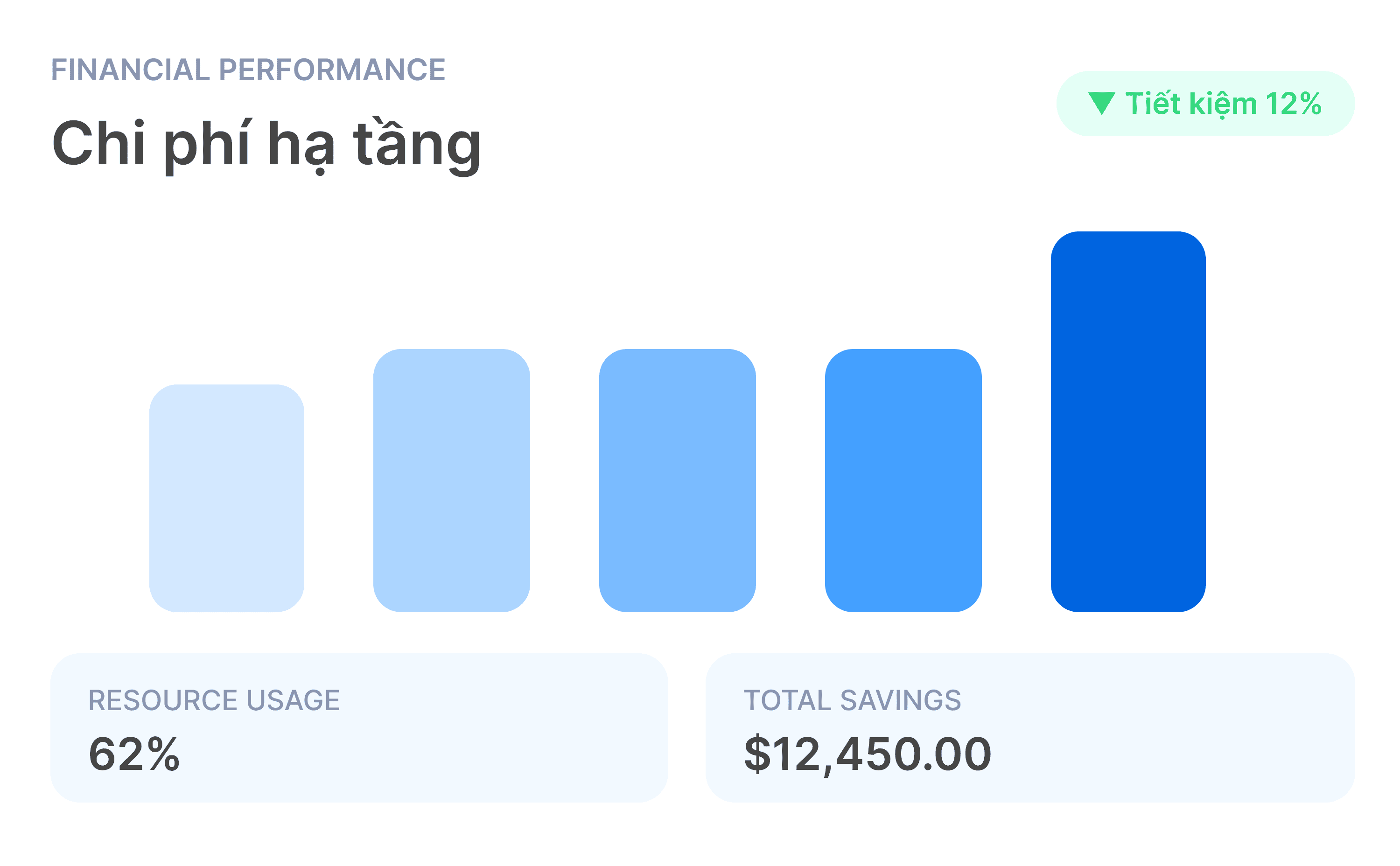Select the fourth bright blue bar
This screenshot has width=1400, height=866.
click(903, 481)
